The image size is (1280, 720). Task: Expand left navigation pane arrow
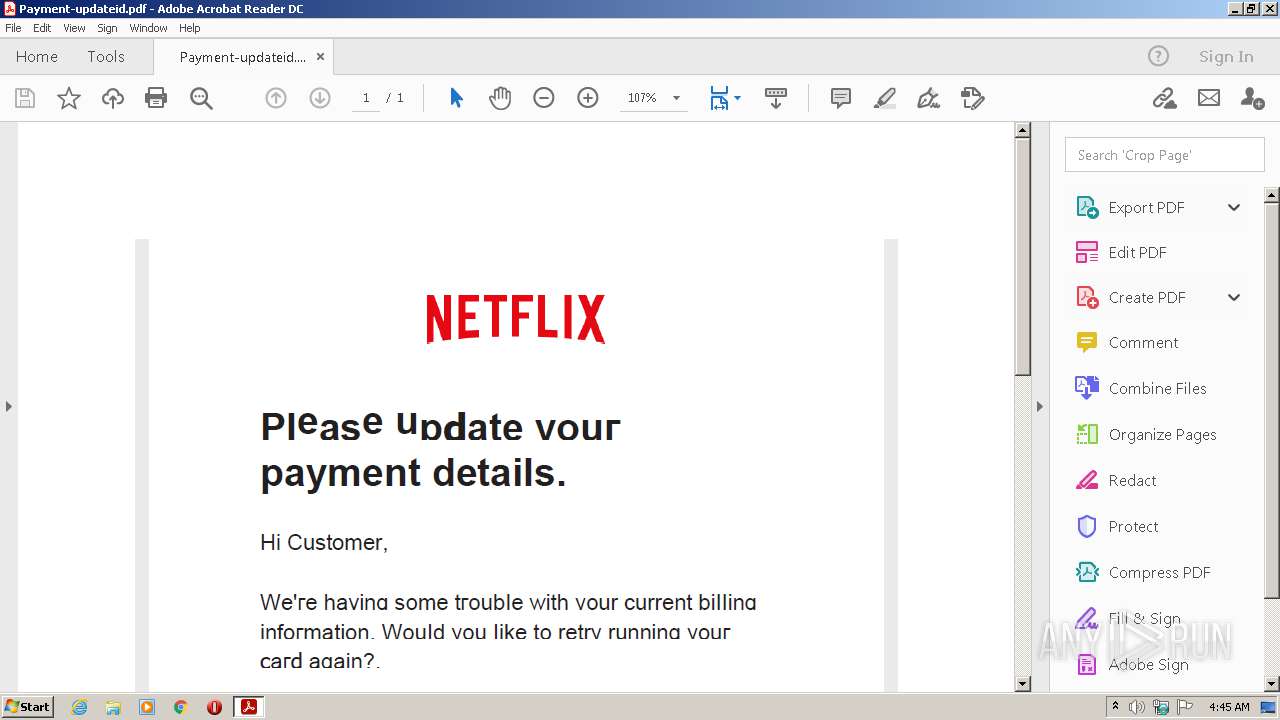coord(9,406)
